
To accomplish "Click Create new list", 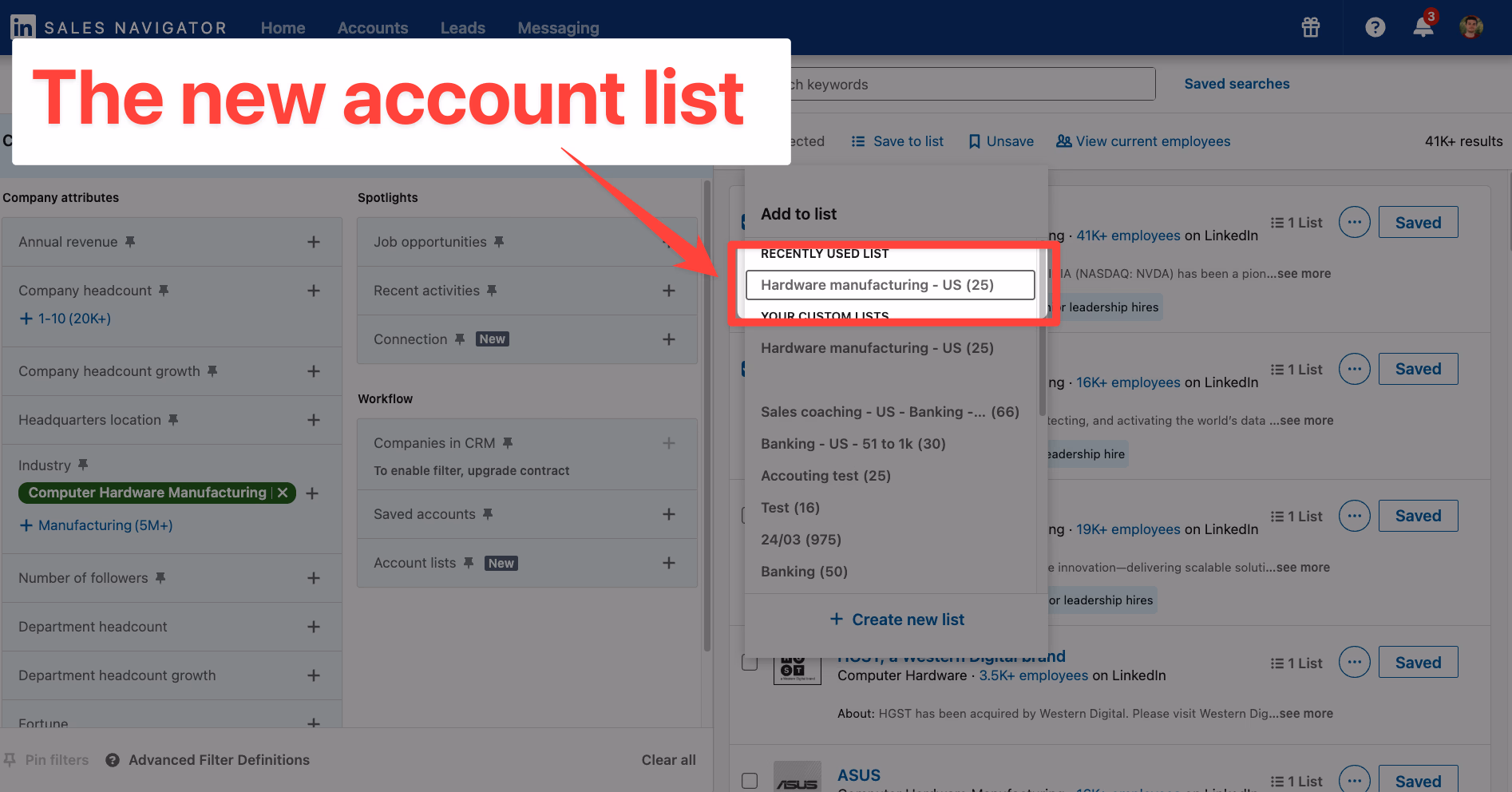I will point(897,620).
